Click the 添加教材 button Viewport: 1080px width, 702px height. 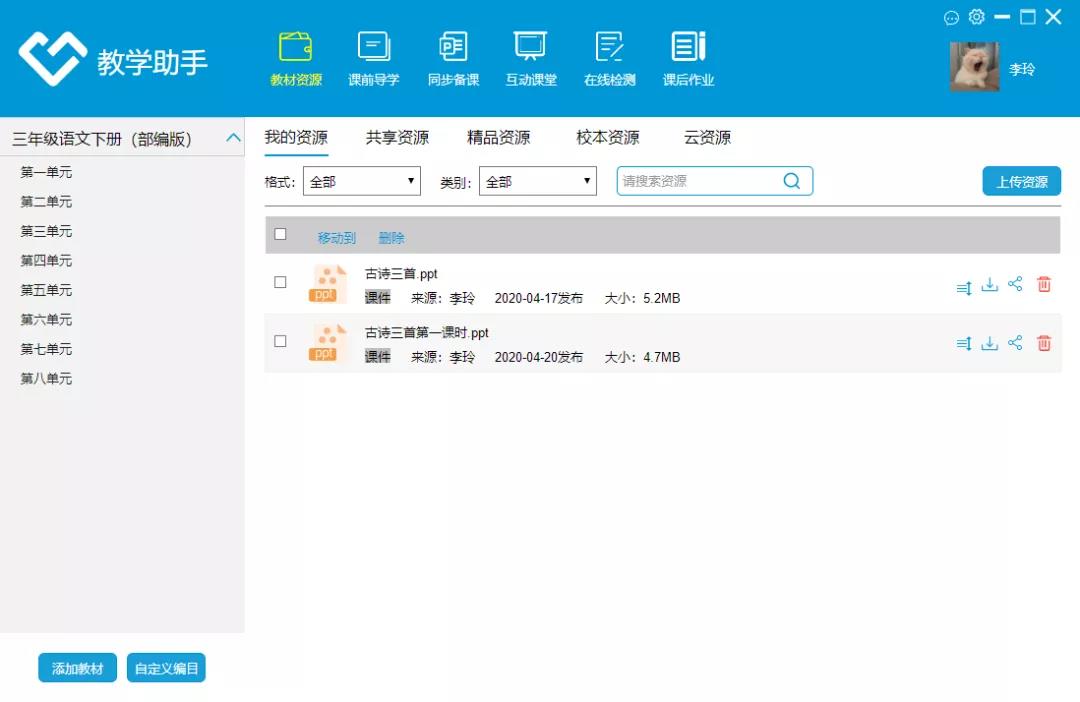click(78, 668)
